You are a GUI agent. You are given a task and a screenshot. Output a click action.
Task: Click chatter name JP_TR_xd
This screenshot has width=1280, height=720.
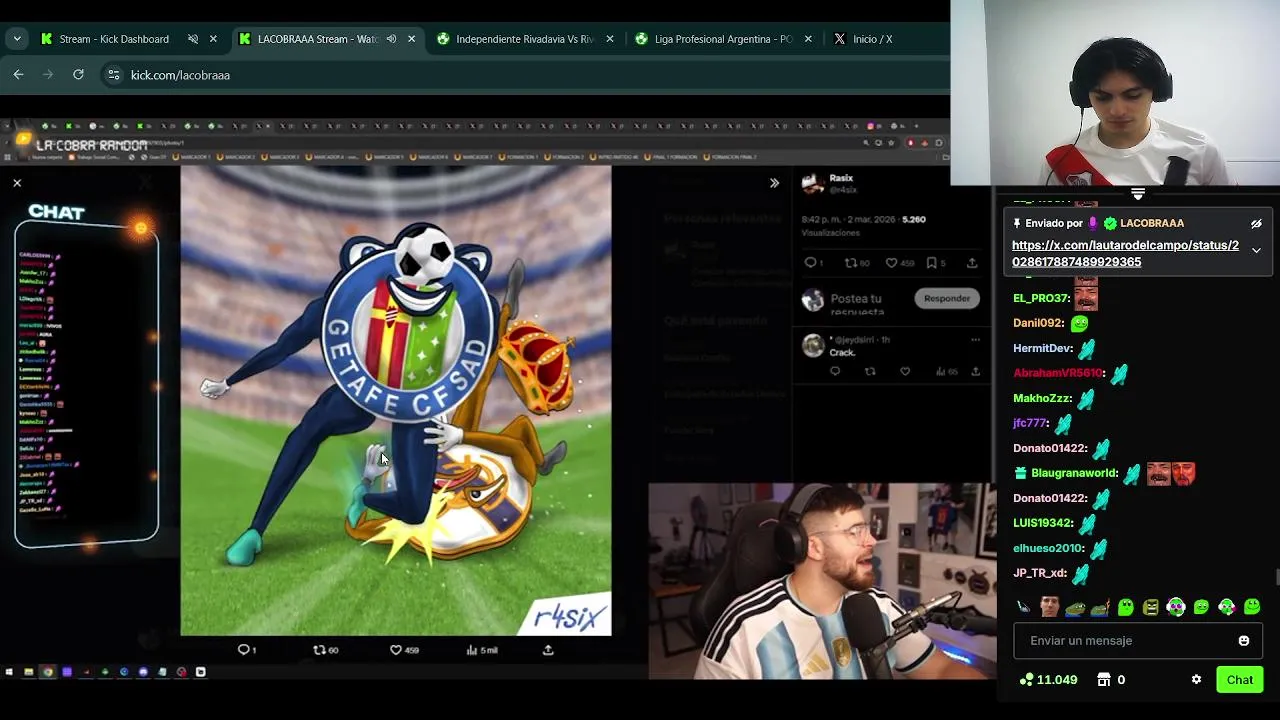pos(1040,573)
